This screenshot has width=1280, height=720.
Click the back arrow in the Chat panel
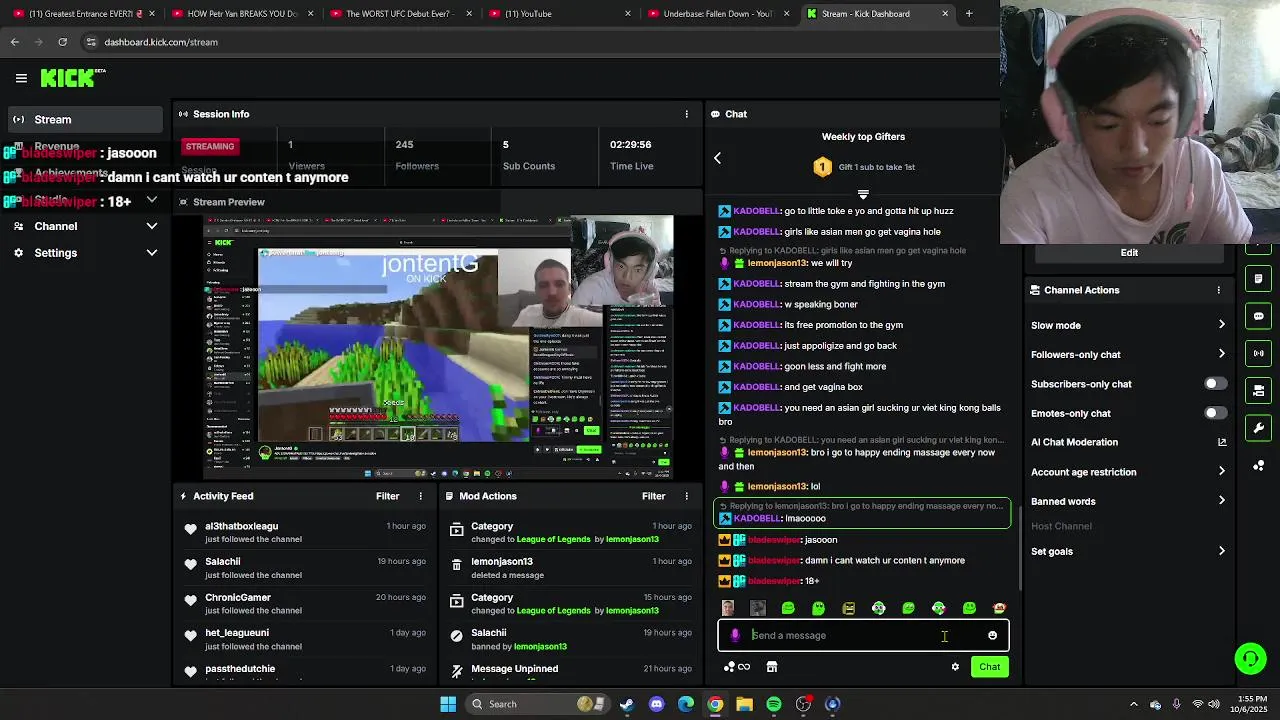pyautogui.click(x=717, y=158)
